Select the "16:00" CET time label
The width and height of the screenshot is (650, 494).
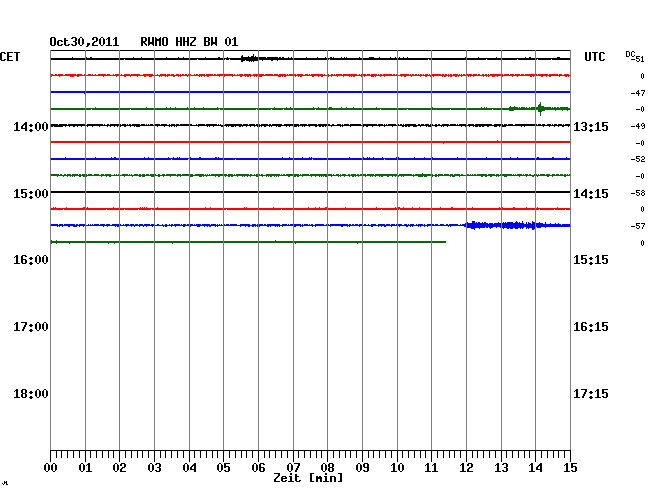[31, 260]
